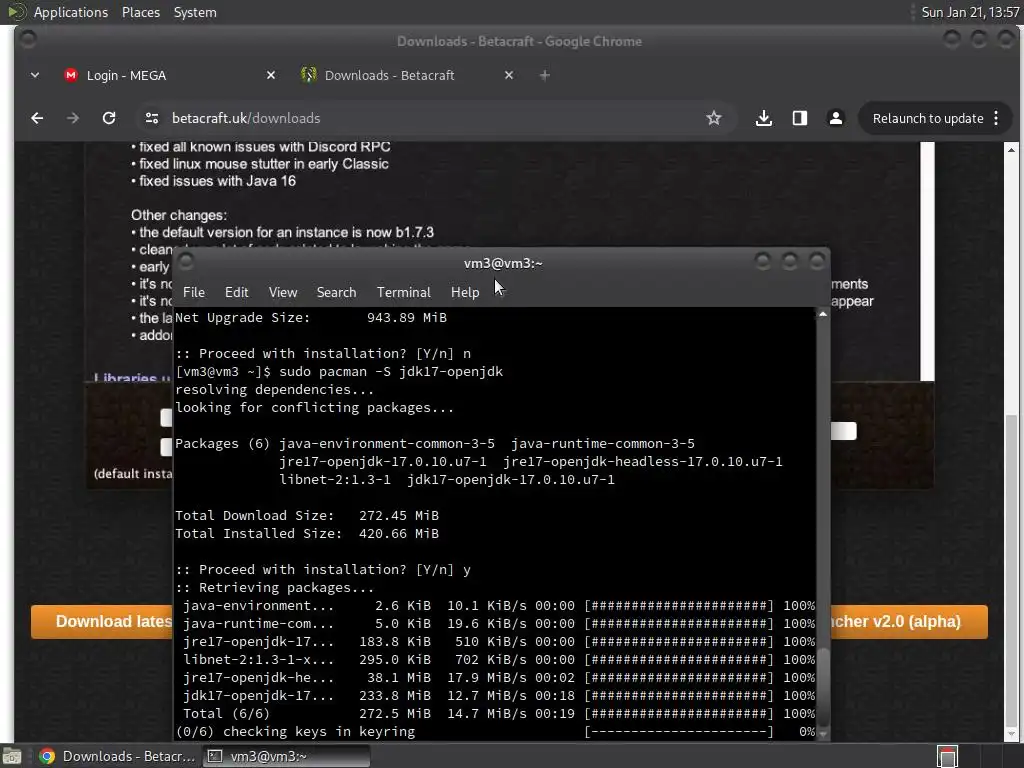Viewport: 1024px width, 768px height.
Task: Click 'Net Upgrade Size: 943.89 MiB' line
Action: coord(311,317)
